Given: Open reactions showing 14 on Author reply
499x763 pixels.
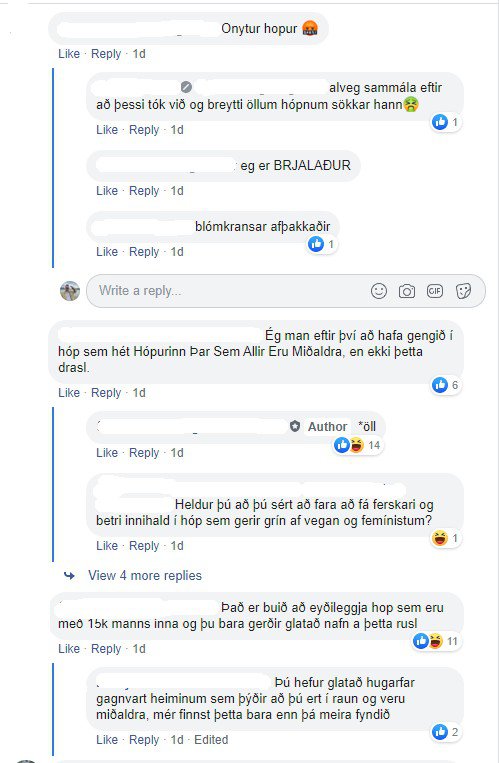Looking at the screenshot, I should pyautogui.click(x=358, y=445).
